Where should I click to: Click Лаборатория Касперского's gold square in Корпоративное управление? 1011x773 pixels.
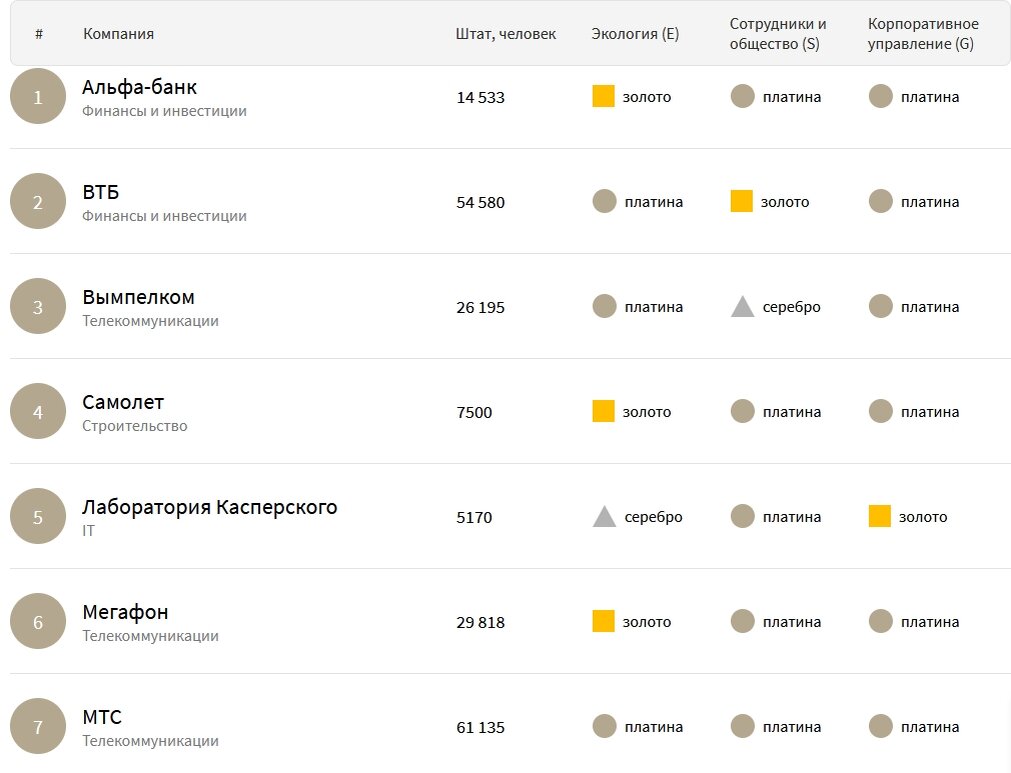click(x=879, y=516)
